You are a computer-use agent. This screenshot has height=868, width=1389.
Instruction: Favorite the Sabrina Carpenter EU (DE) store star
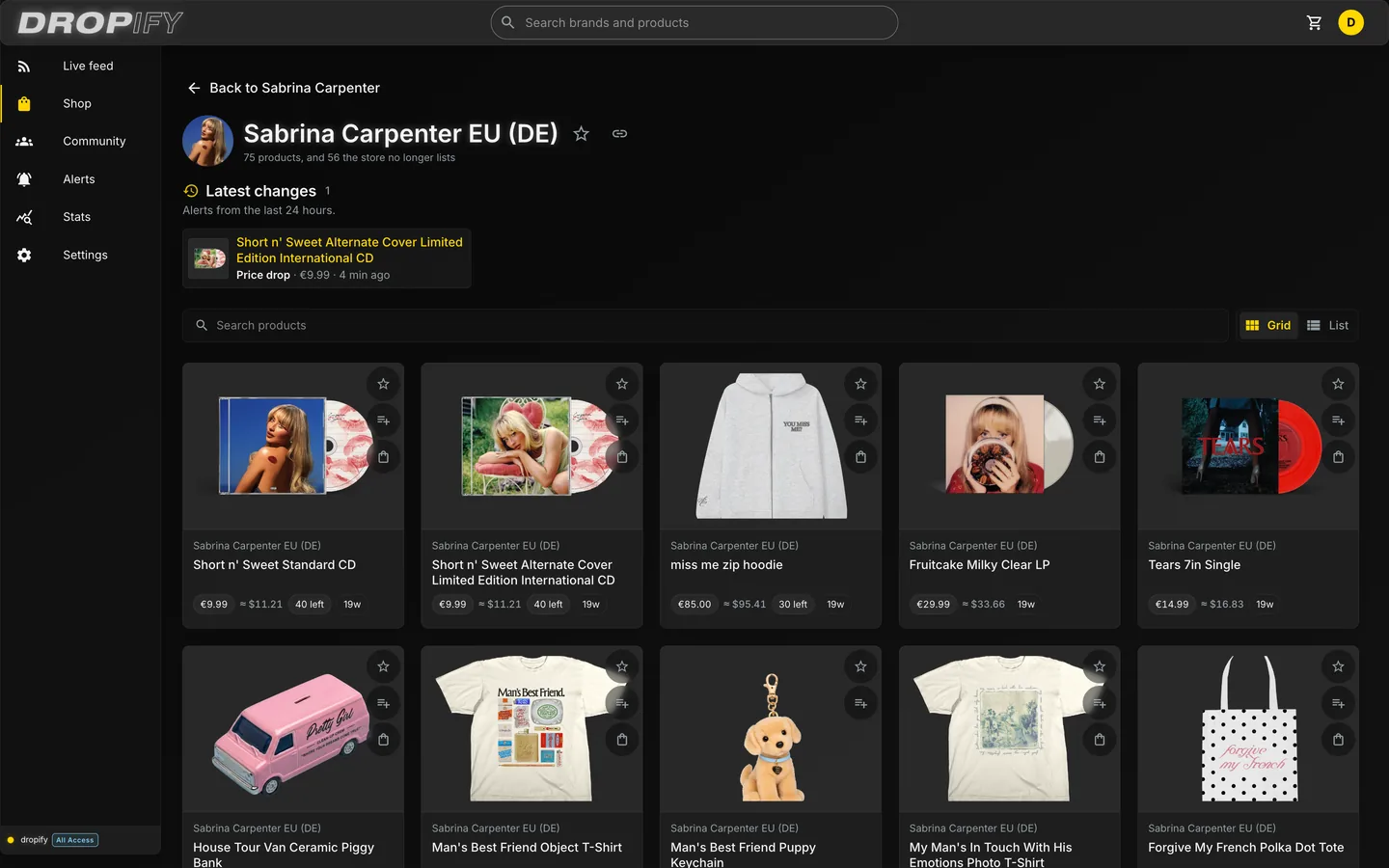[x=581, y=134]
